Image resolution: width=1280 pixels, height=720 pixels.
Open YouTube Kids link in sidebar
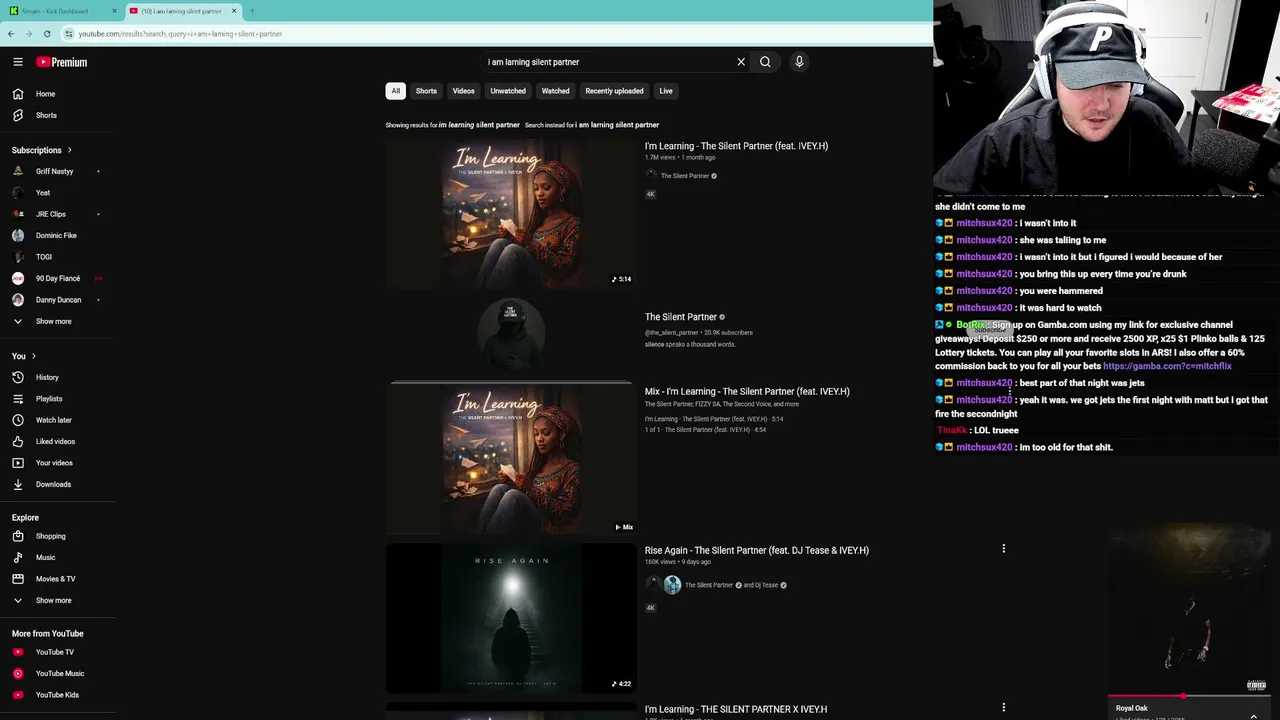coord(58,695)
